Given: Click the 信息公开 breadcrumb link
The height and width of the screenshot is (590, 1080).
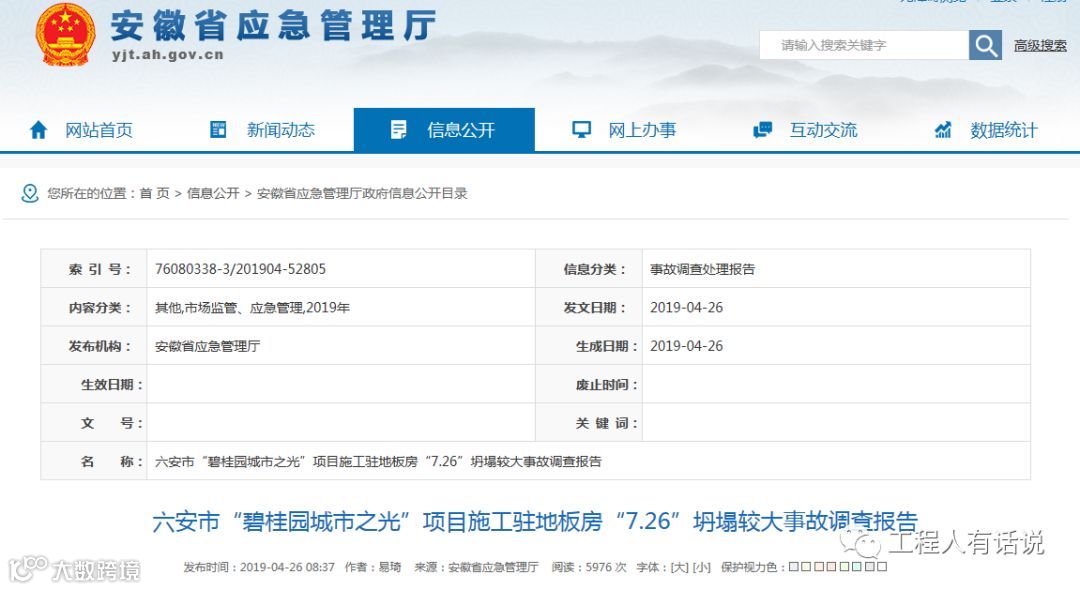Looking at the screenshot, I should pos(213,193).
